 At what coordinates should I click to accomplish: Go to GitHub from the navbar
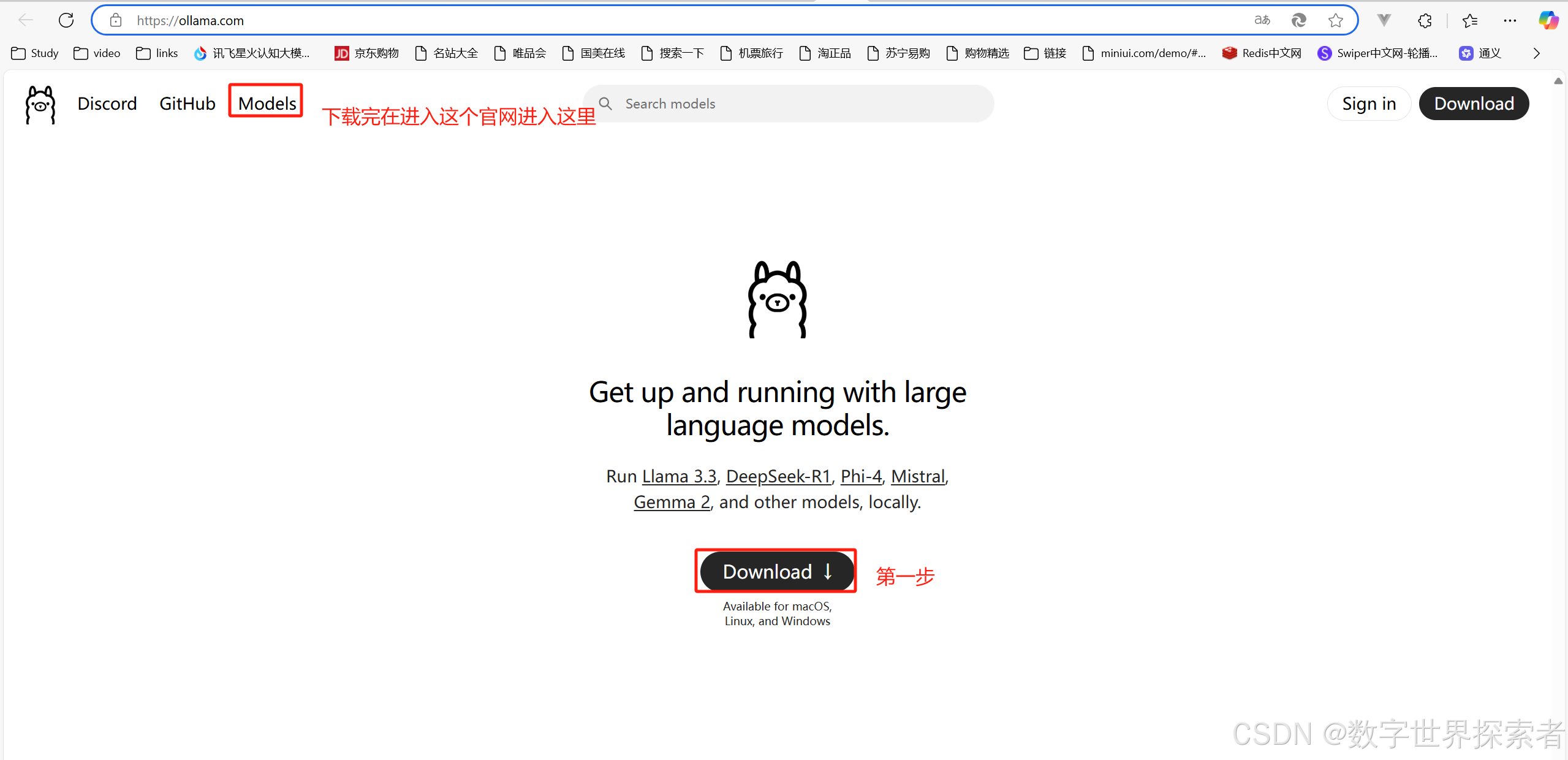[x=187, y=104]
